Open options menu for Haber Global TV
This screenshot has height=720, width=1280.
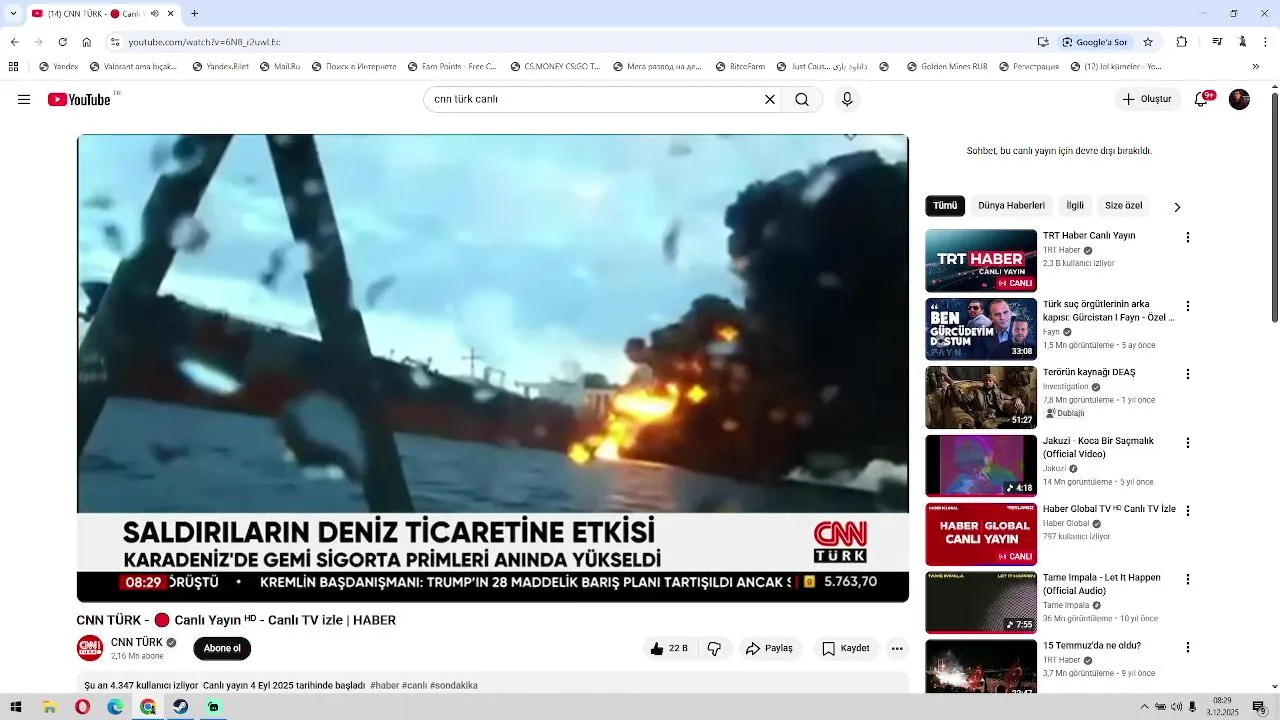[1188, 511]
